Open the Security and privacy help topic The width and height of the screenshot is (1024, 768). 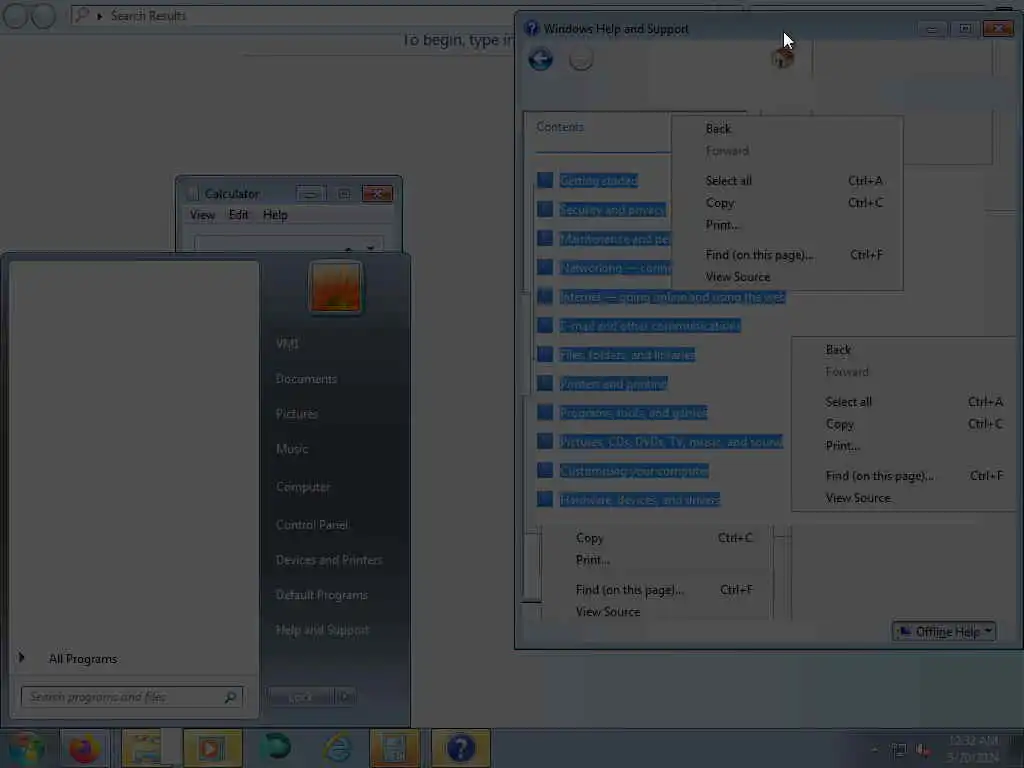click(613, 210)
